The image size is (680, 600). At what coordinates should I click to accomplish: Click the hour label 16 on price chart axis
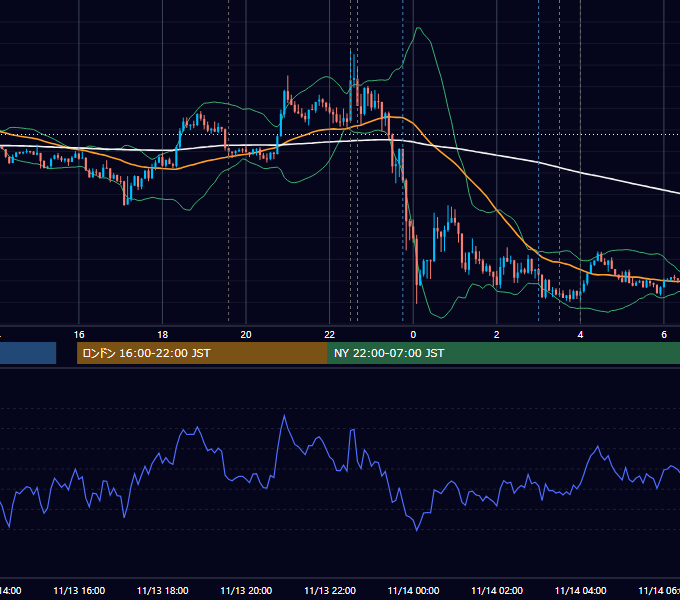click(79, 335)
